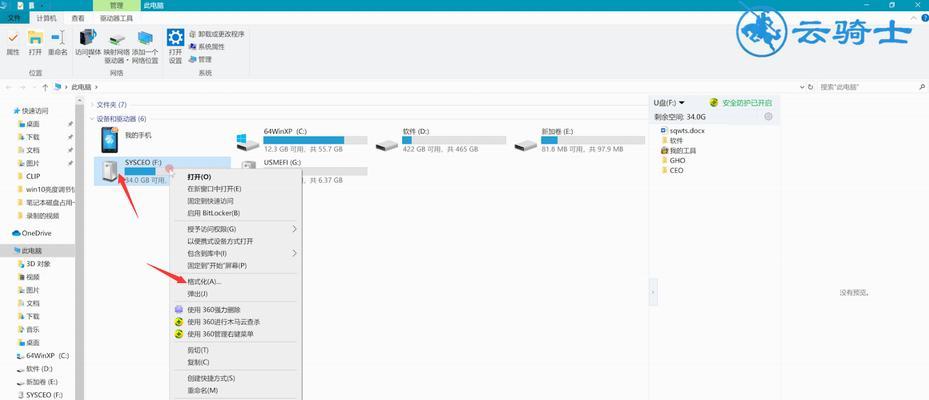Click the up arrow navigation button
This screenshot has width=929, height=400.
click(x=45, y=87)
